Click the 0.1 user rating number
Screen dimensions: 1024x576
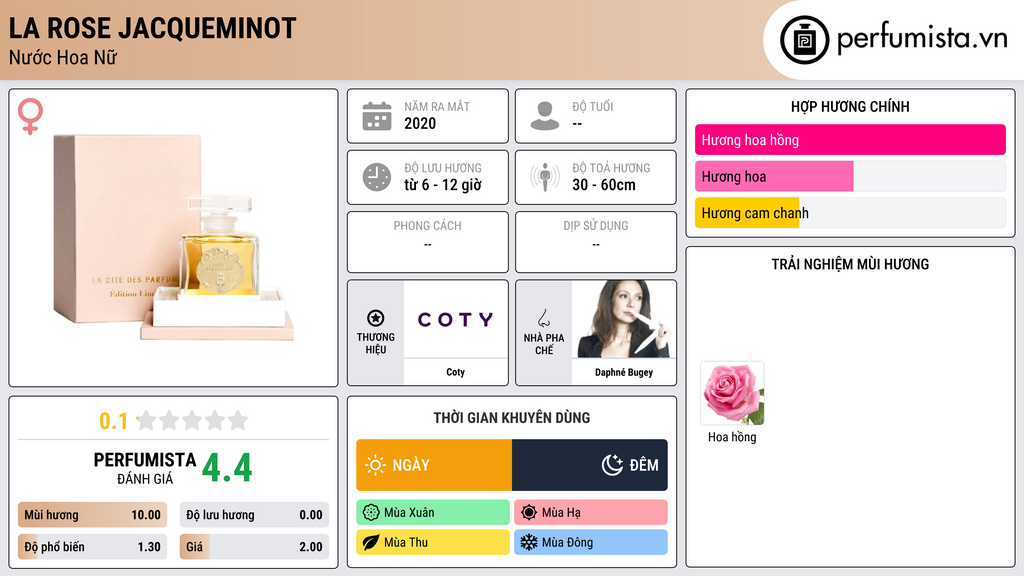pyautogui.click(x=113, y=421)
